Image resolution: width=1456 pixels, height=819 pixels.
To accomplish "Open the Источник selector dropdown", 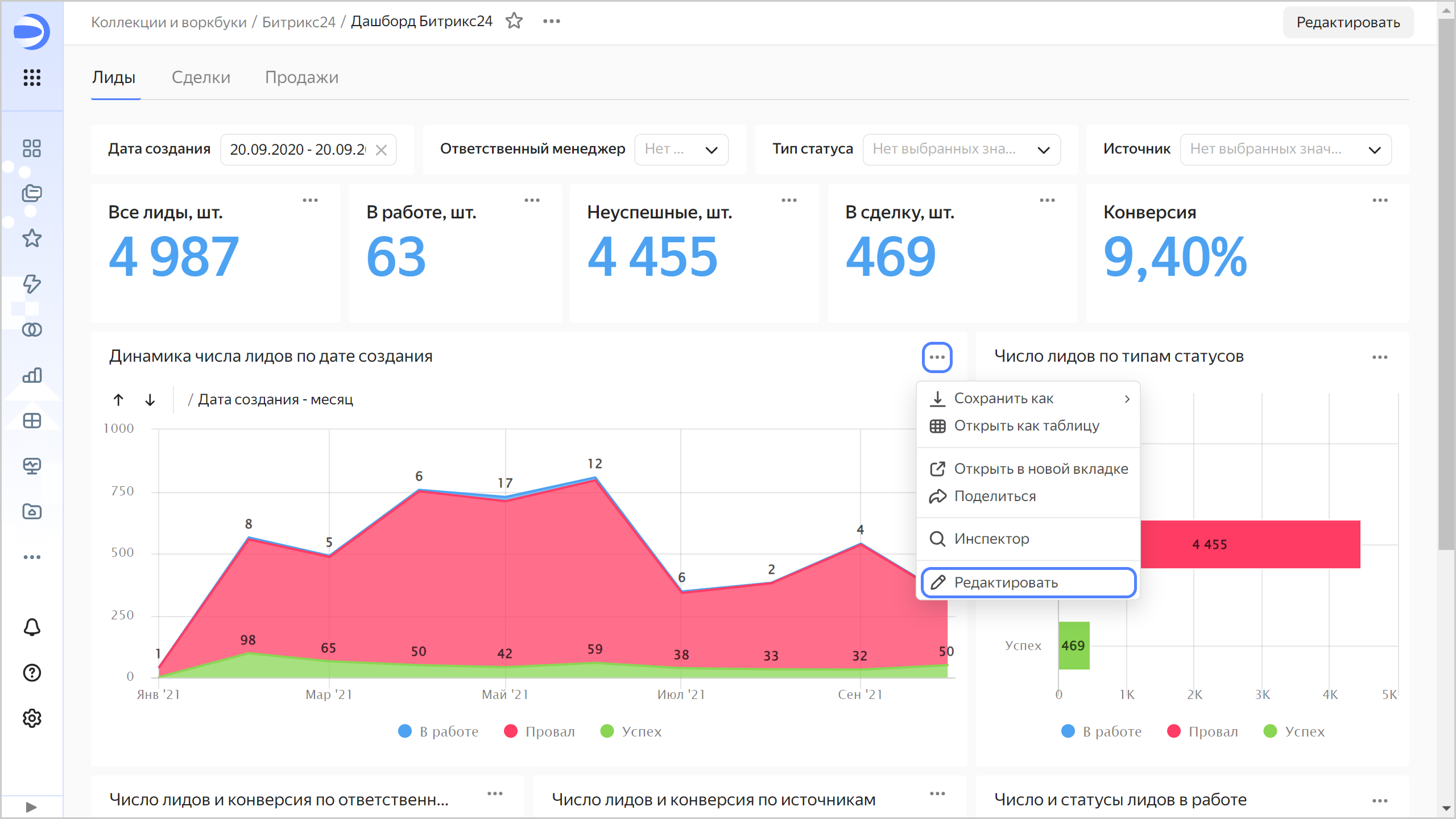I will 1285,150.
